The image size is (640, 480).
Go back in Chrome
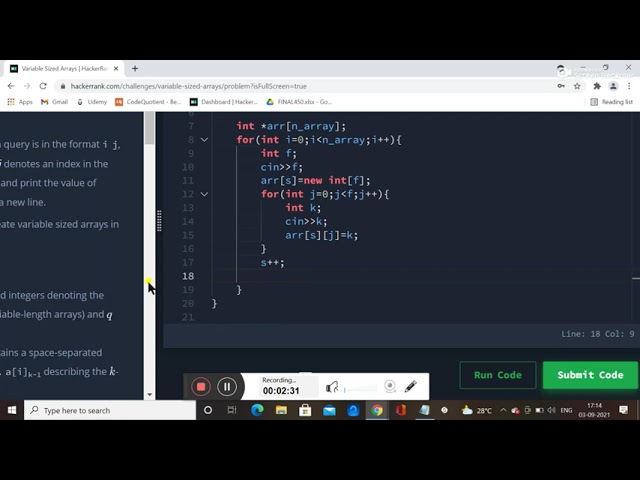11,86
